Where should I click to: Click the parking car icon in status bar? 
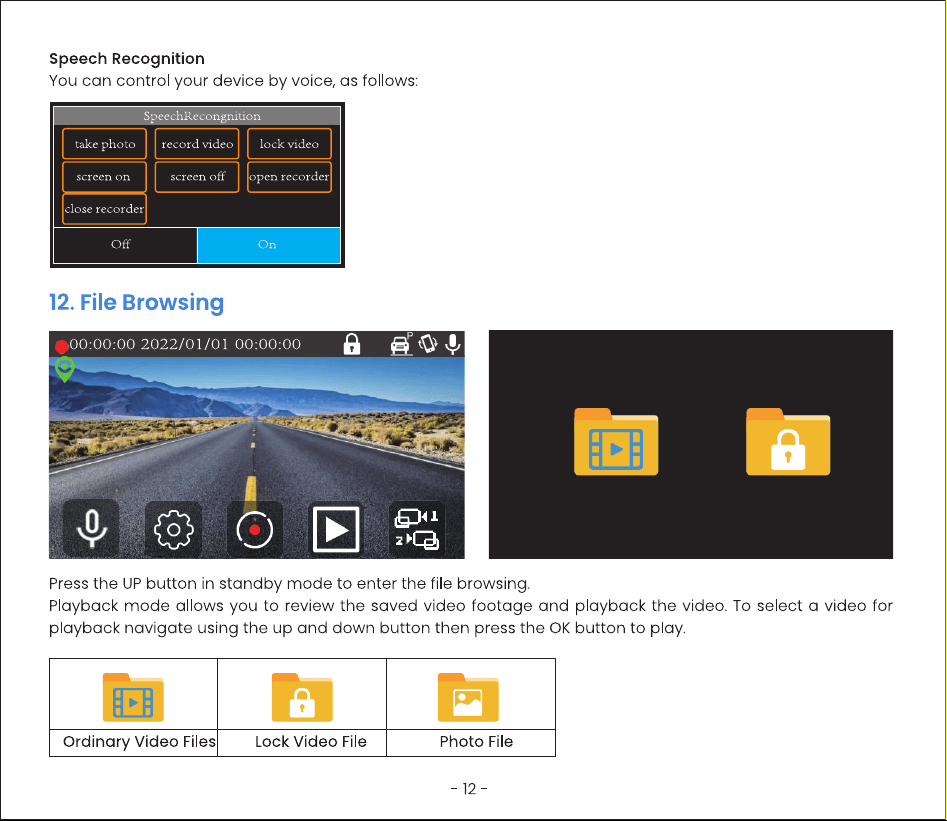[401, 344]
